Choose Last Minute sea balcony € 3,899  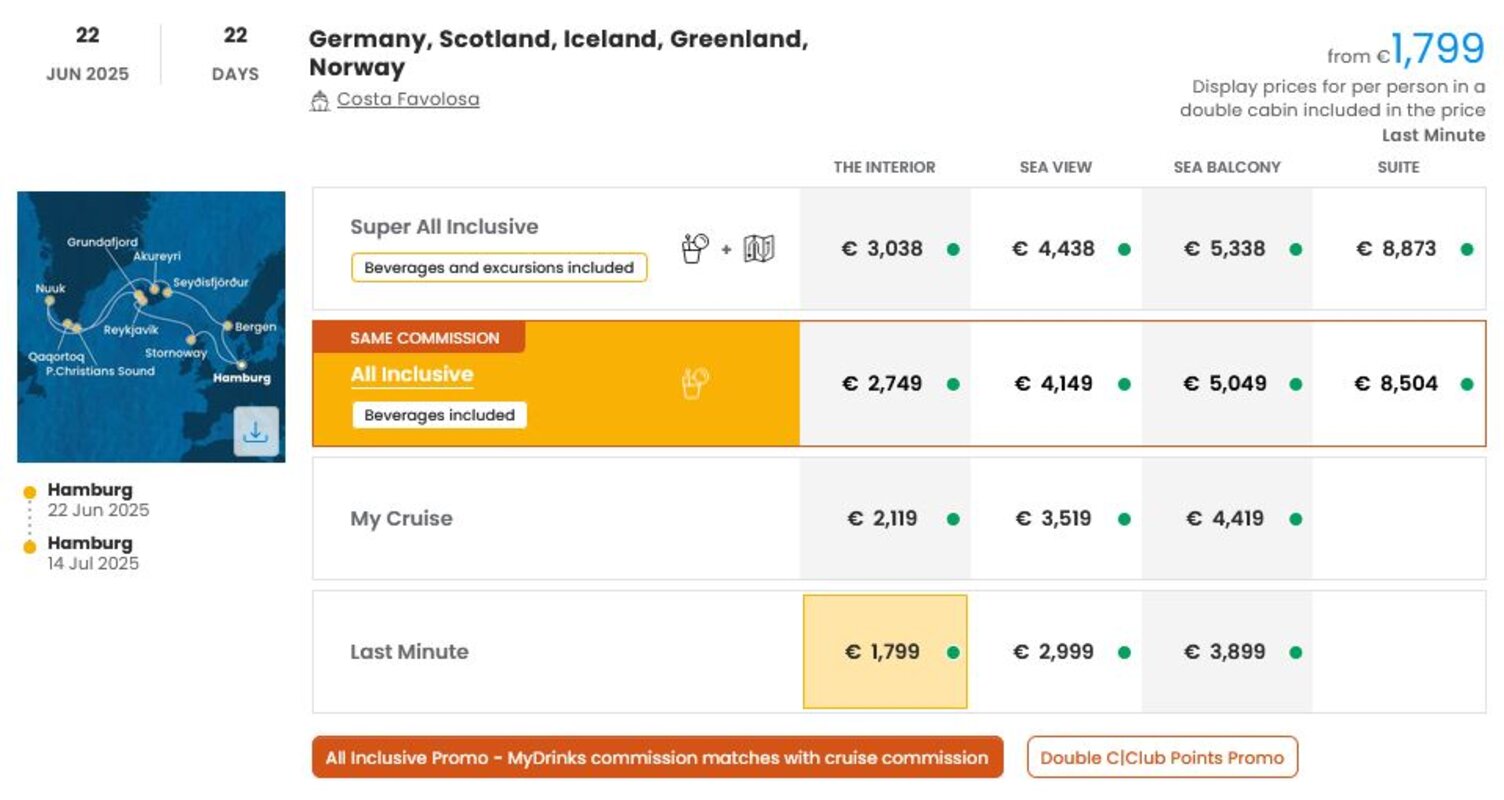1227,652
